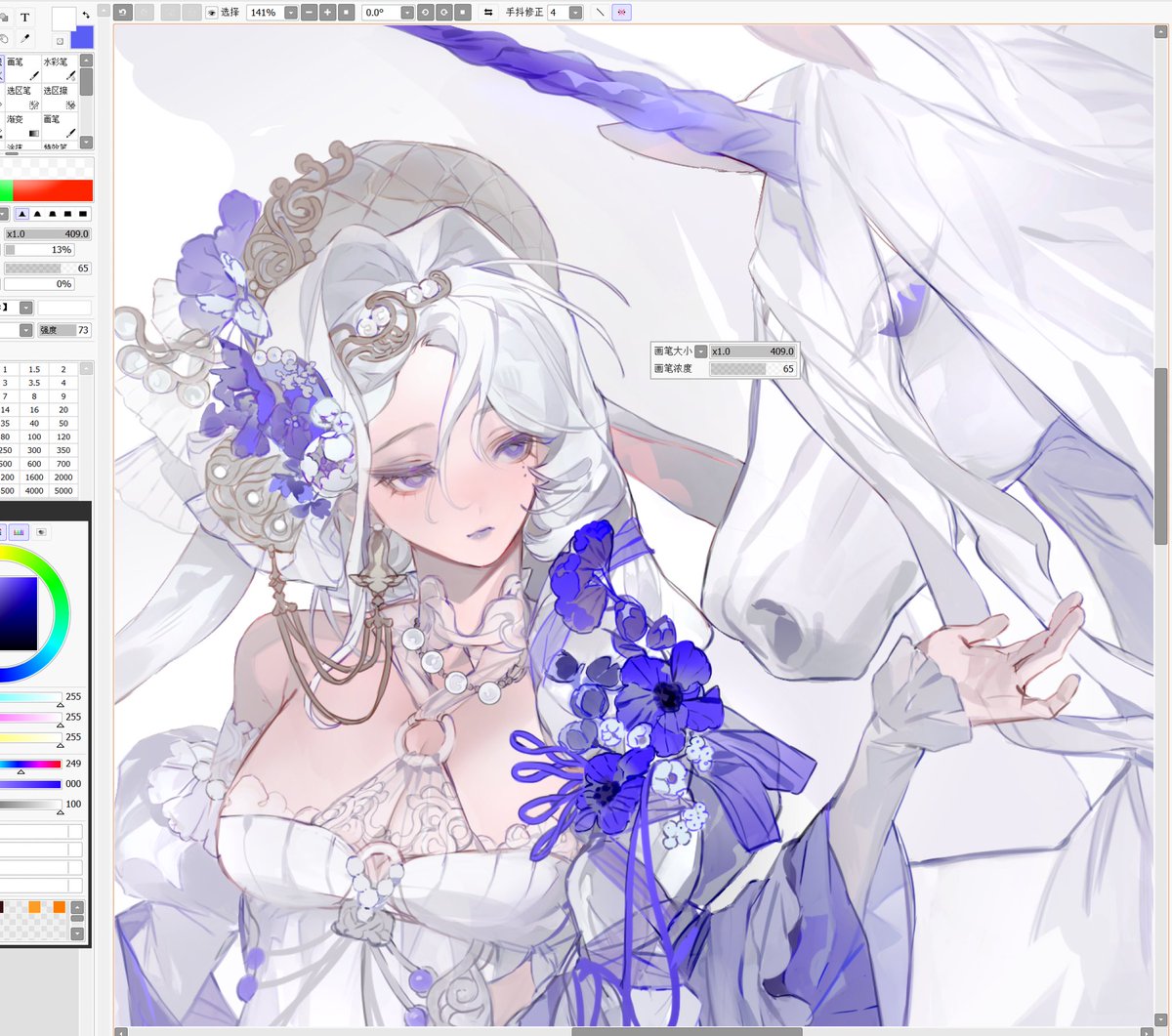Toggle the color histogram mode button
This screenshot has width=1172, height=1036.
coord(19,532)
